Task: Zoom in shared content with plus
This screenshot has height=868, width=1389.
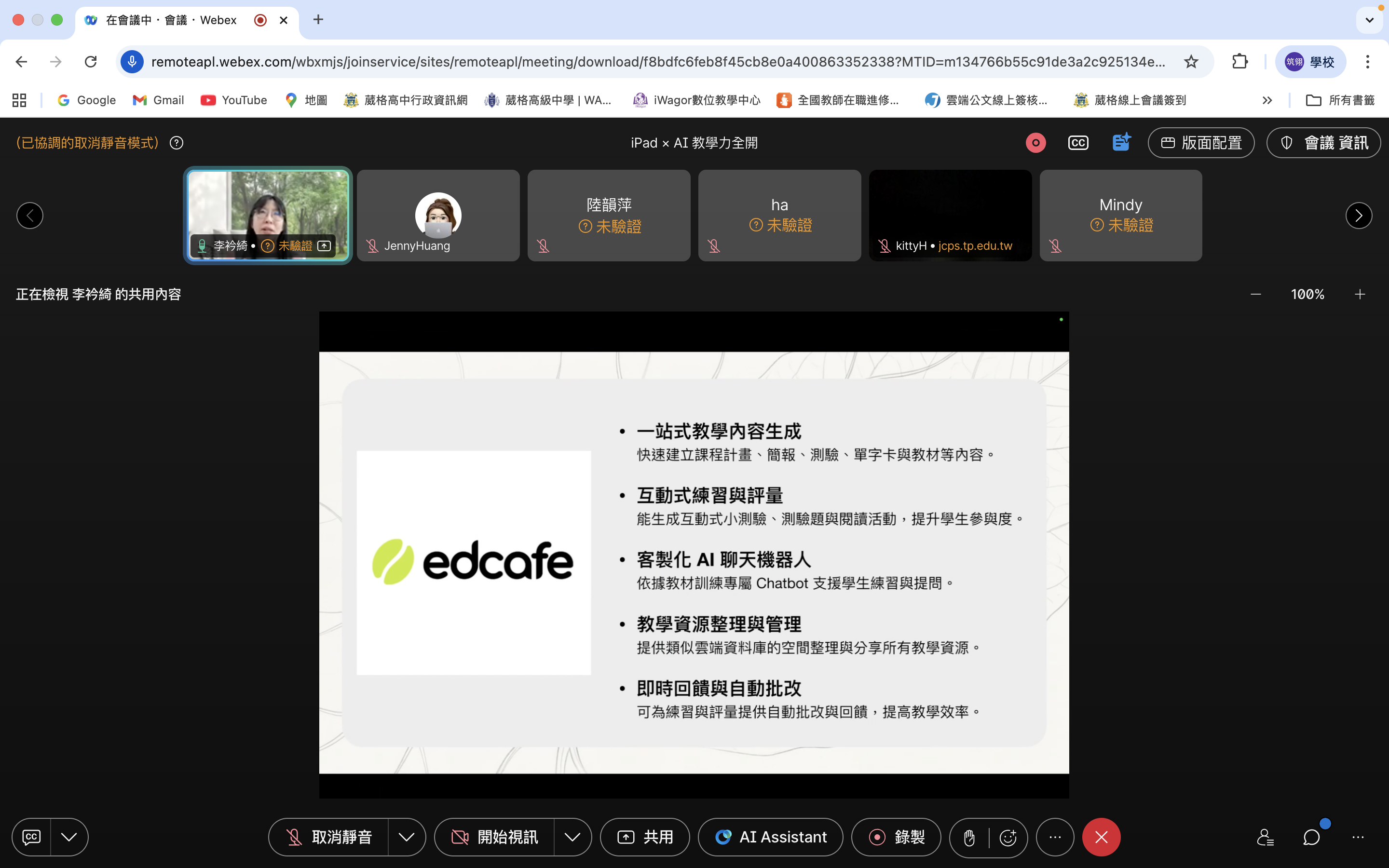Action: click(x=1360, y=295)
